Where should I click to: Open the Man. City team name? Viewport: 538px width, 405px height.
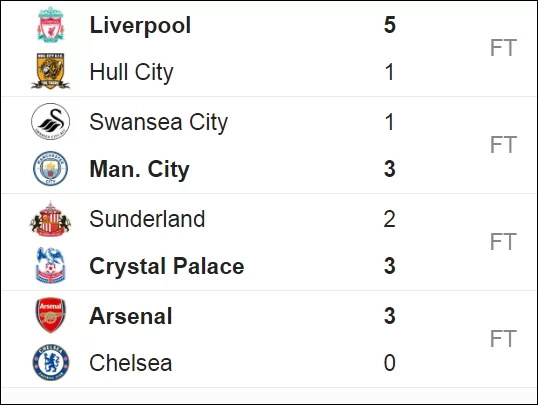[139, 170]
